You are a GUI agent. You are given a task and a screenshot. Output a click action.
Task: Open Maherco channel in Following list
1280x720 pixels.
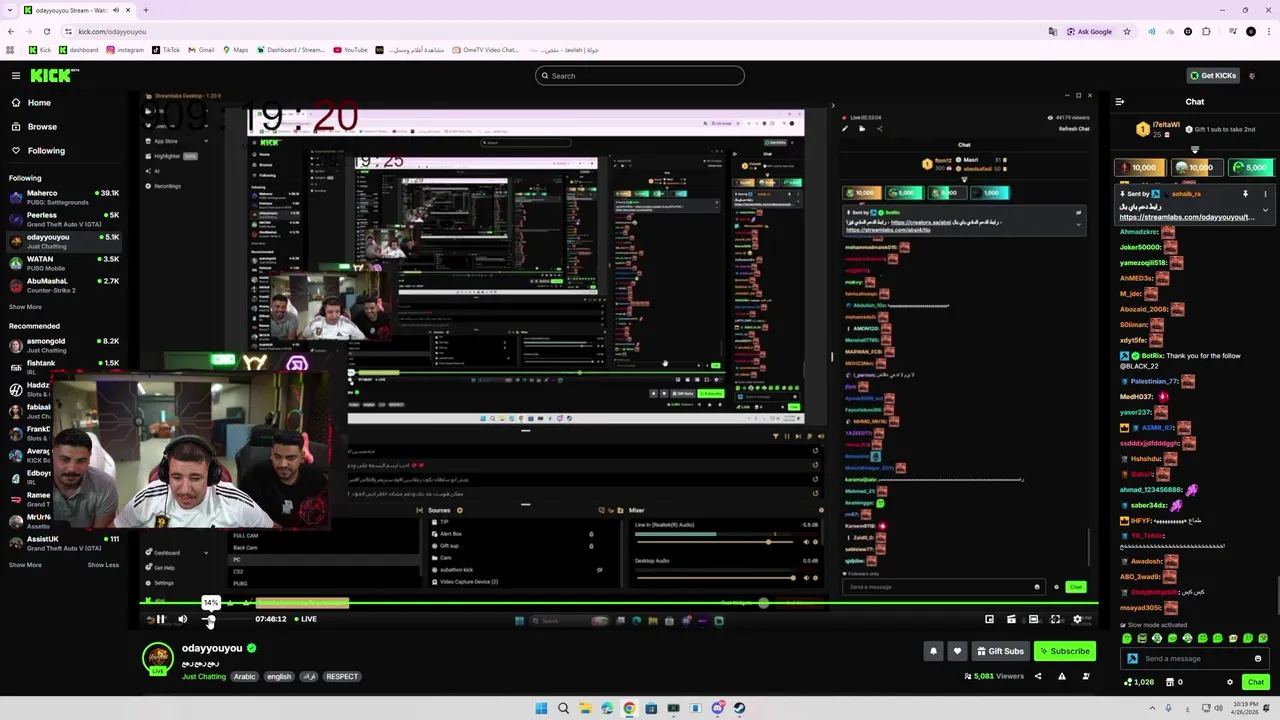point(64,197)
